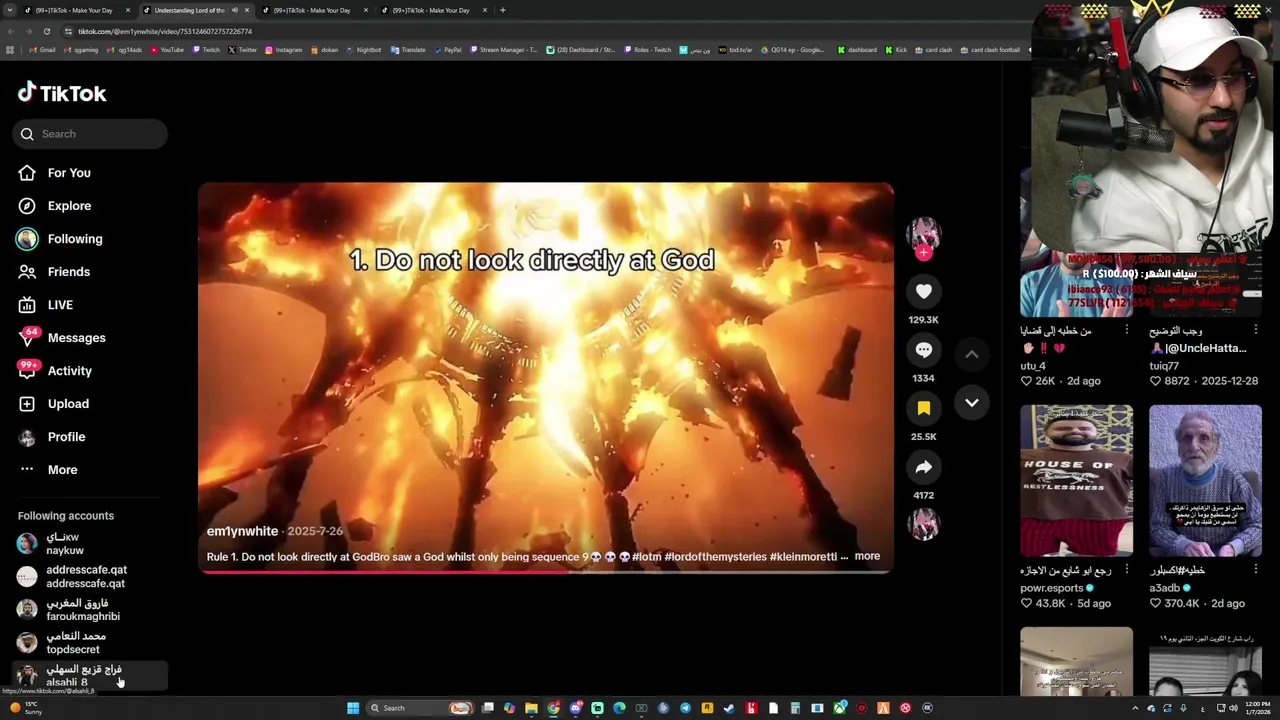Image resolution: width=1280 pixels, height=720 pixels.
Task: Go to the next video with down chevron
Action: click(971, 402)
